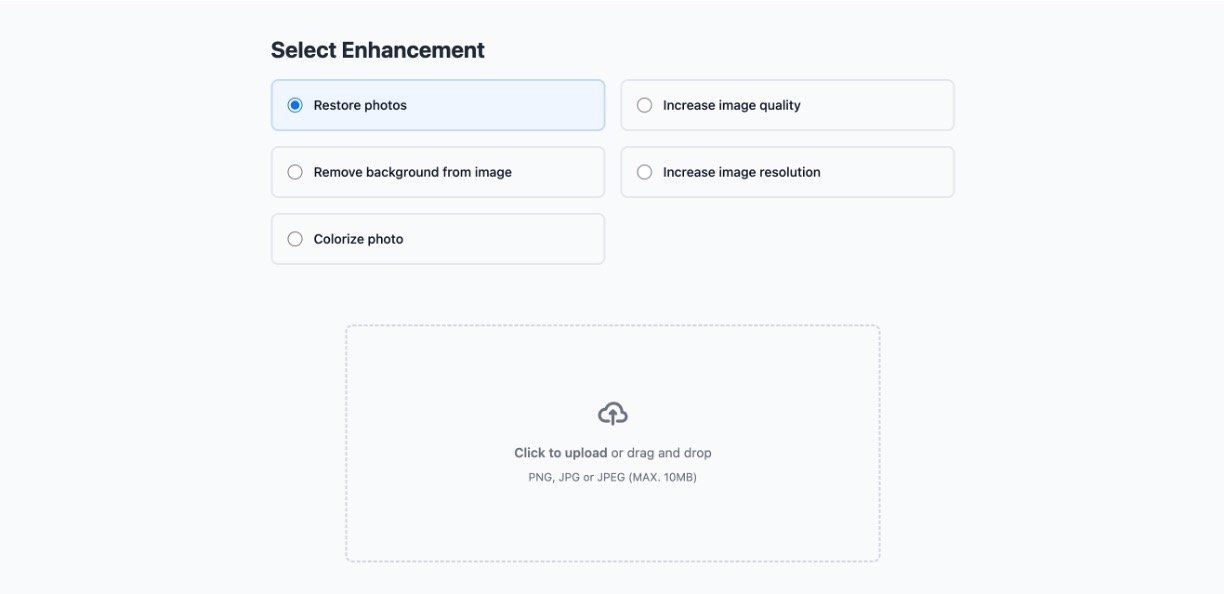The height and width of the screenshot is (594, 1224).
Task: Enable the Remove background from image radio
Action: click(x=295, y=172)
